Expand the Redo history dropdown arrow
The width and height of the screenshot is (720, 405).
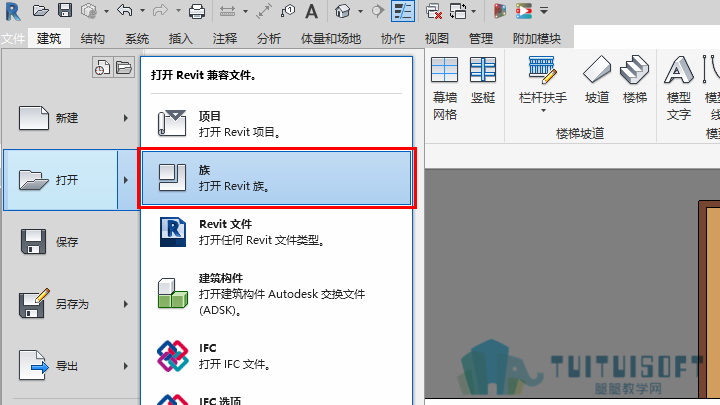[x=178, y=11]
